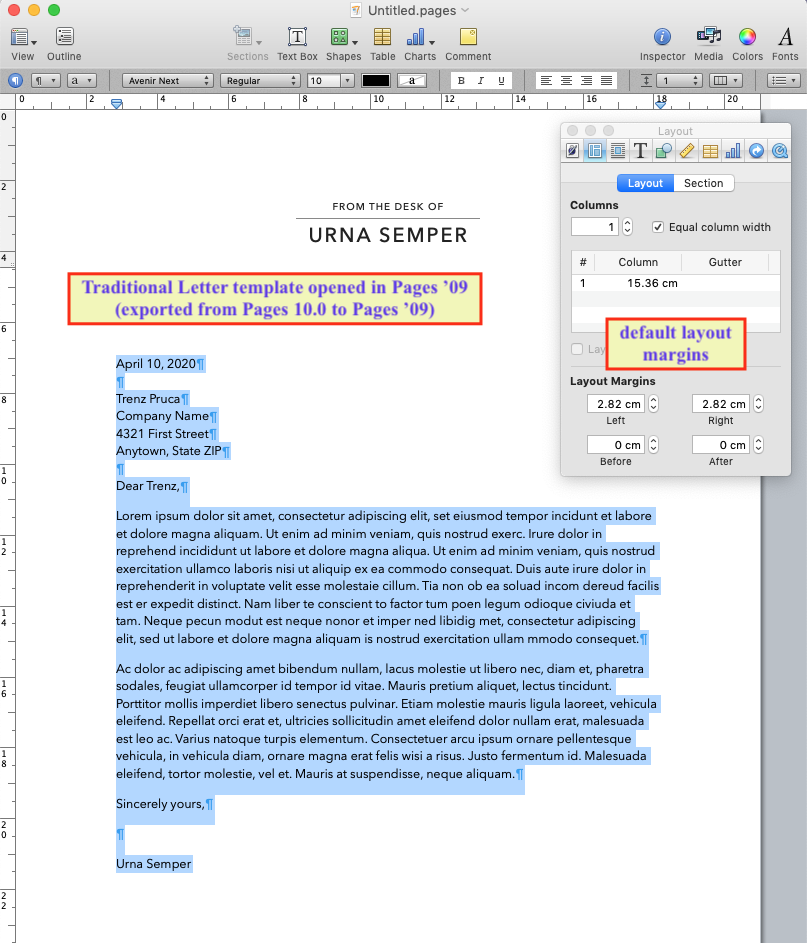The height and width of the screenshot is (943, 807).
Task: Click the Before margin stepper
Action: (654, 444)
